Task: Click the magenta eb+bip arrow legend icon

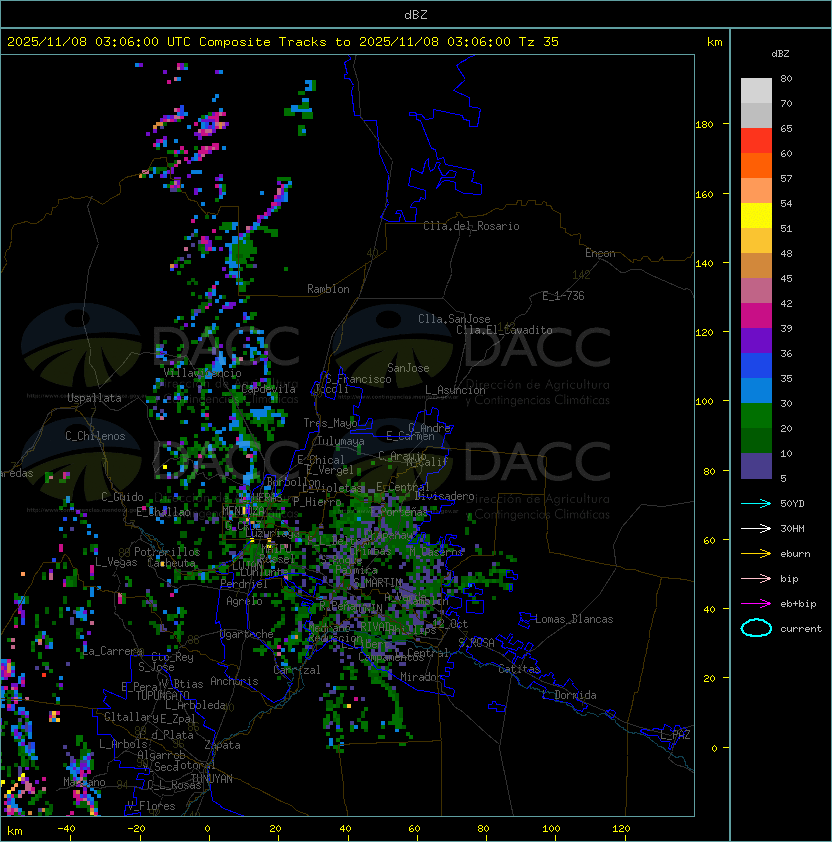Action: 756,604
